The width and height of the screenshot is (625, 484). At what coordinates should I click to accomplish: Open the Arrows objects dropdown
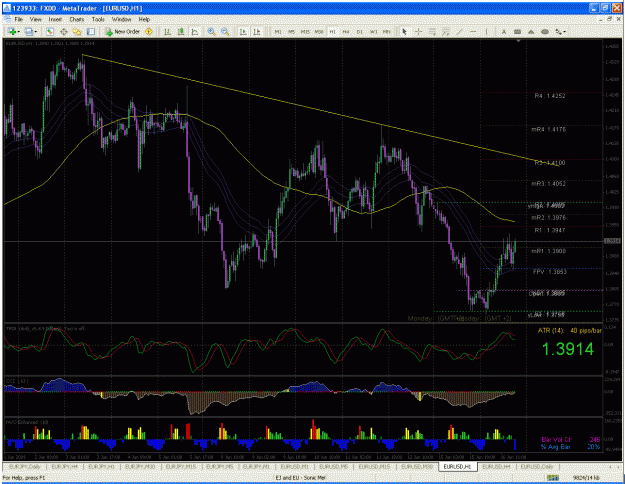pyautogui.click(x=560, y=31)
